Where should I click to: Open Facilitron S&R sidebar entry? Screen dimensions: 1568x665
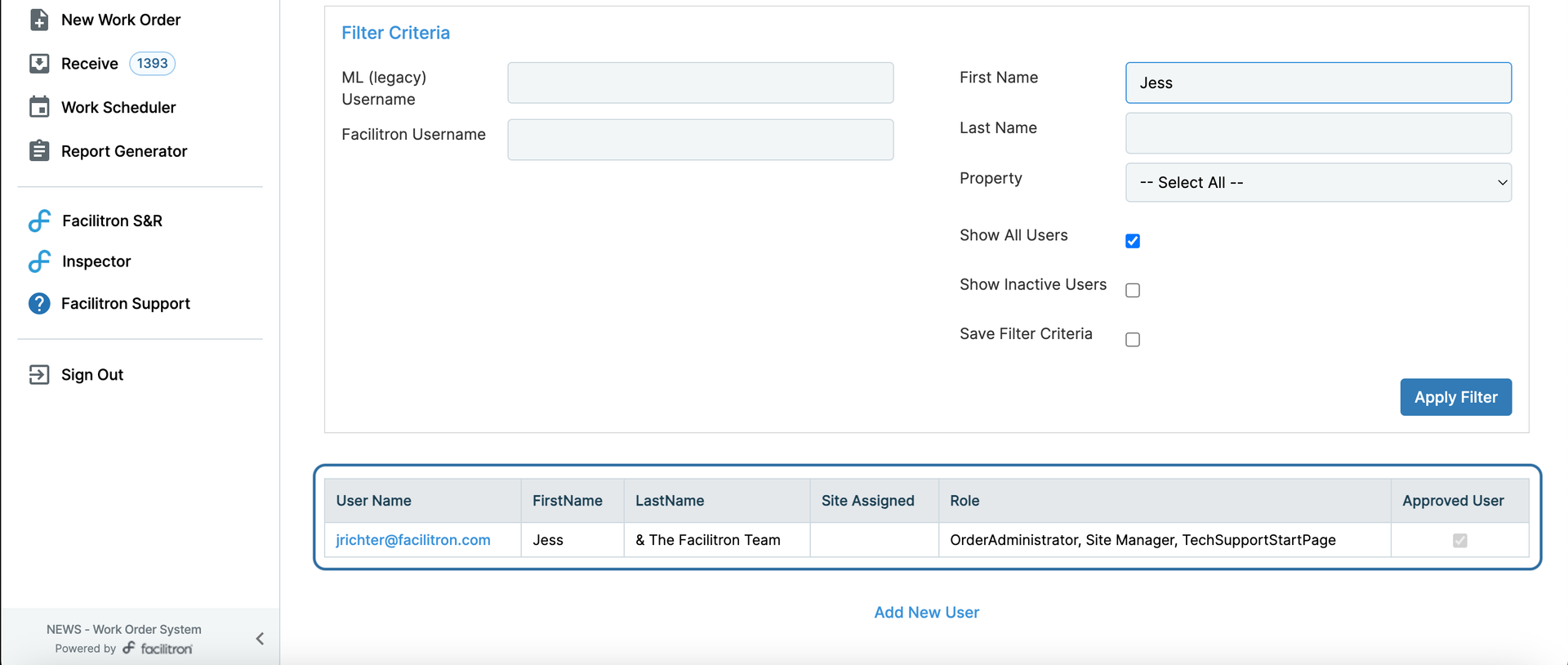(112, 221)
